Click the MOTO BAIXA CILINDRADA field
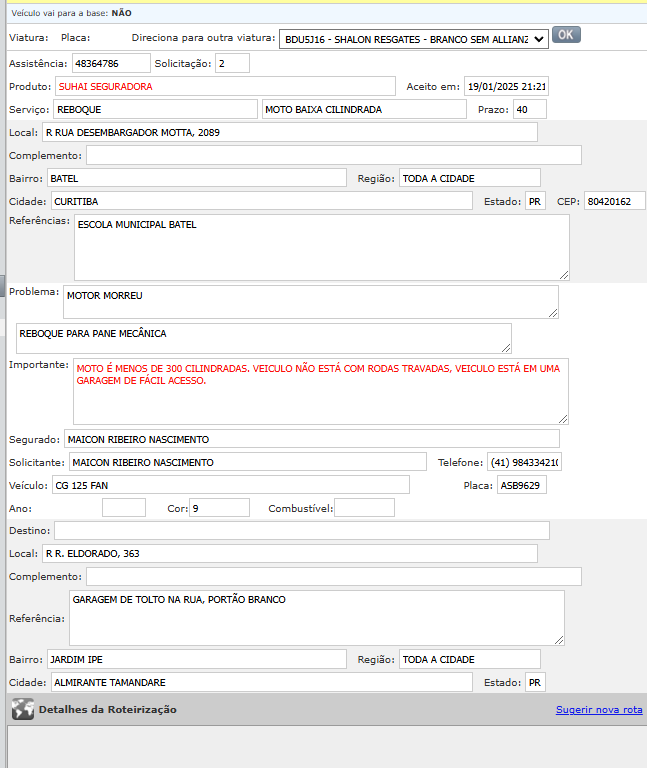 [x=364, y=109]
